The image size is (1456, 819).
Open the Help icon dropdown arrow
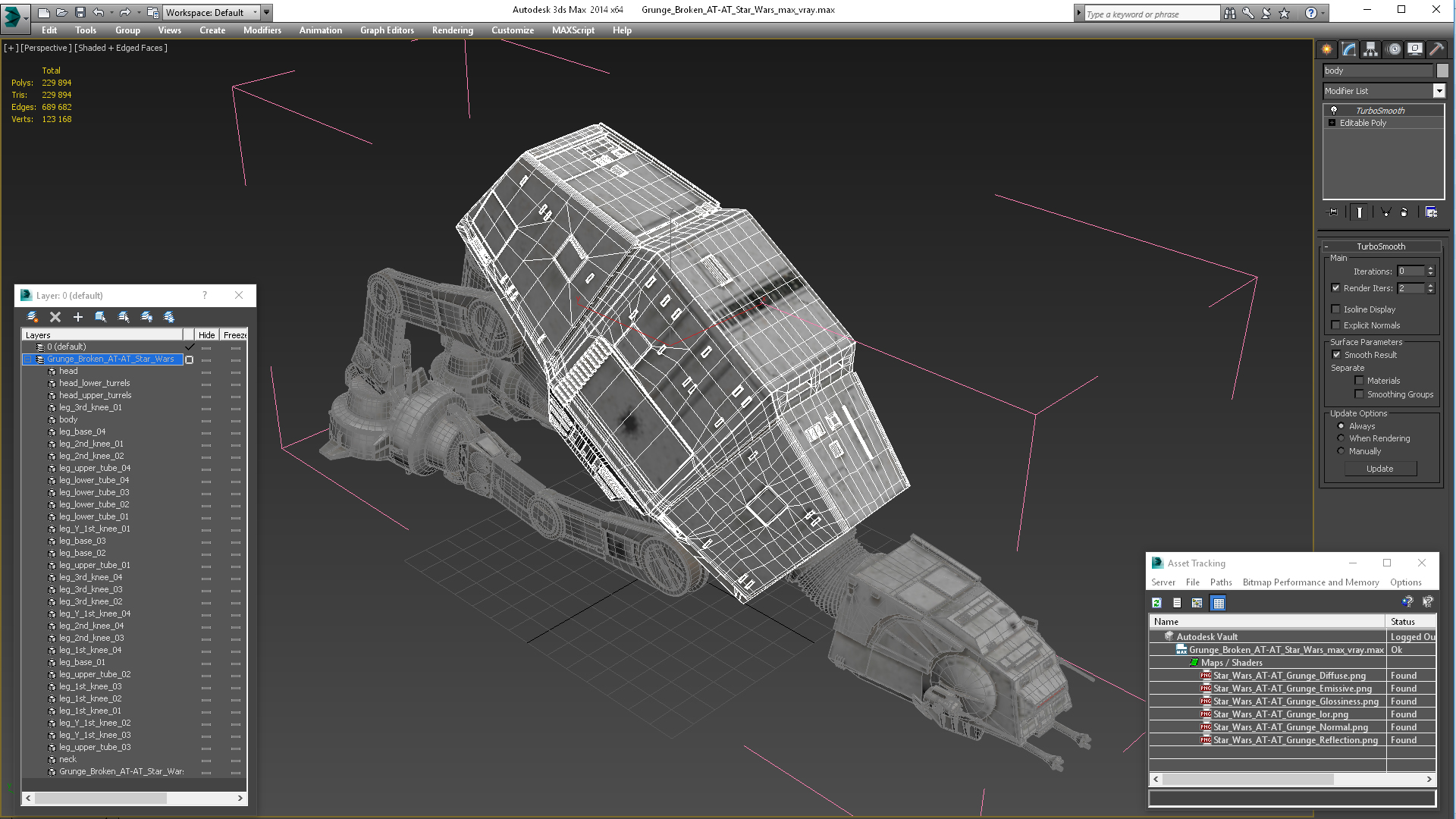(1323, 13)
